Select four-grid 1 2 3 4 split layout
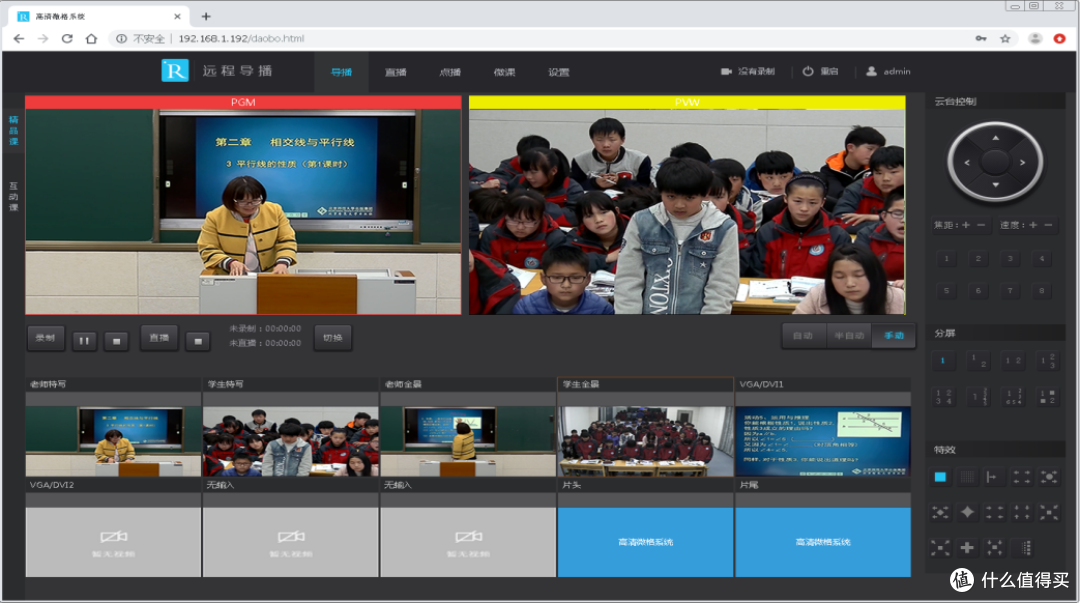The image size is (1080, 603). tap(942, 396)
